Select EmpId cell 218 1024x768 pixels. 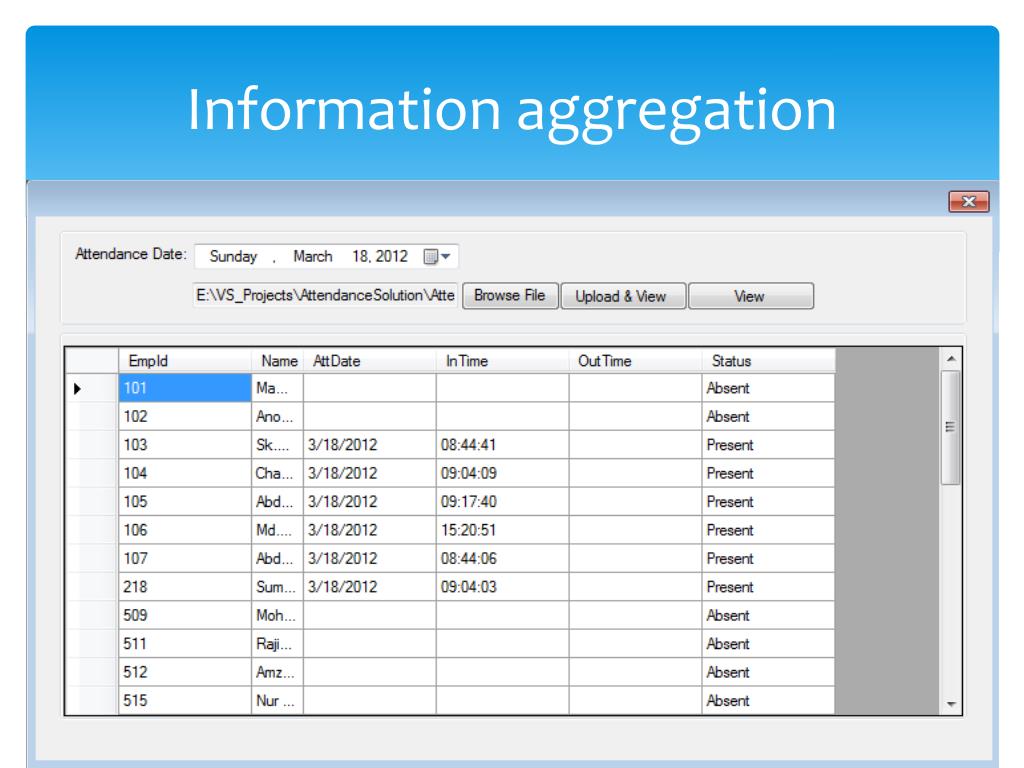click(x=185, y=587)
